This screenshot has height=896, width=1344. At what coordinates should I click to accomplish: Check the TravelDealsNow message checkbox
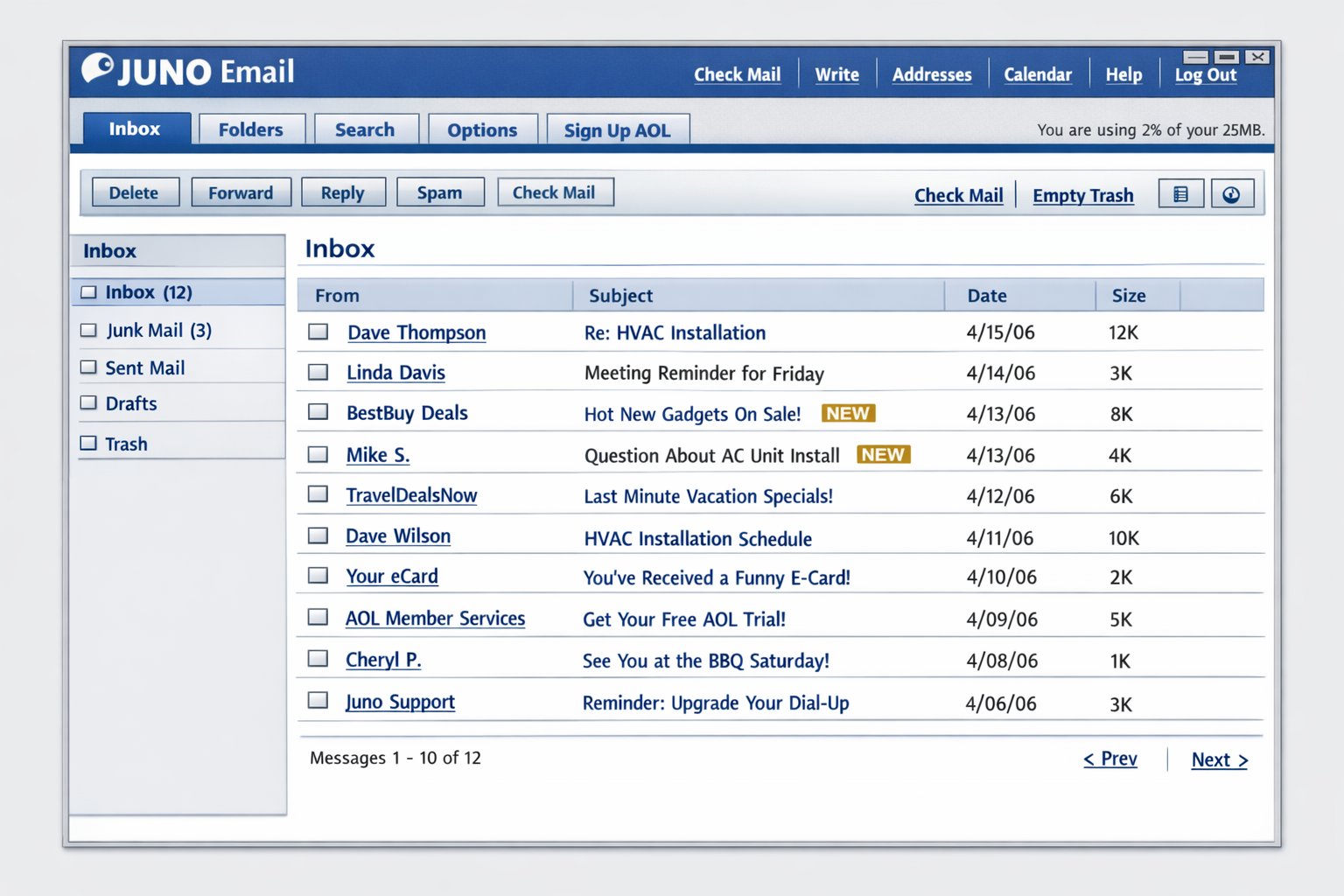[x=318, y=494]
